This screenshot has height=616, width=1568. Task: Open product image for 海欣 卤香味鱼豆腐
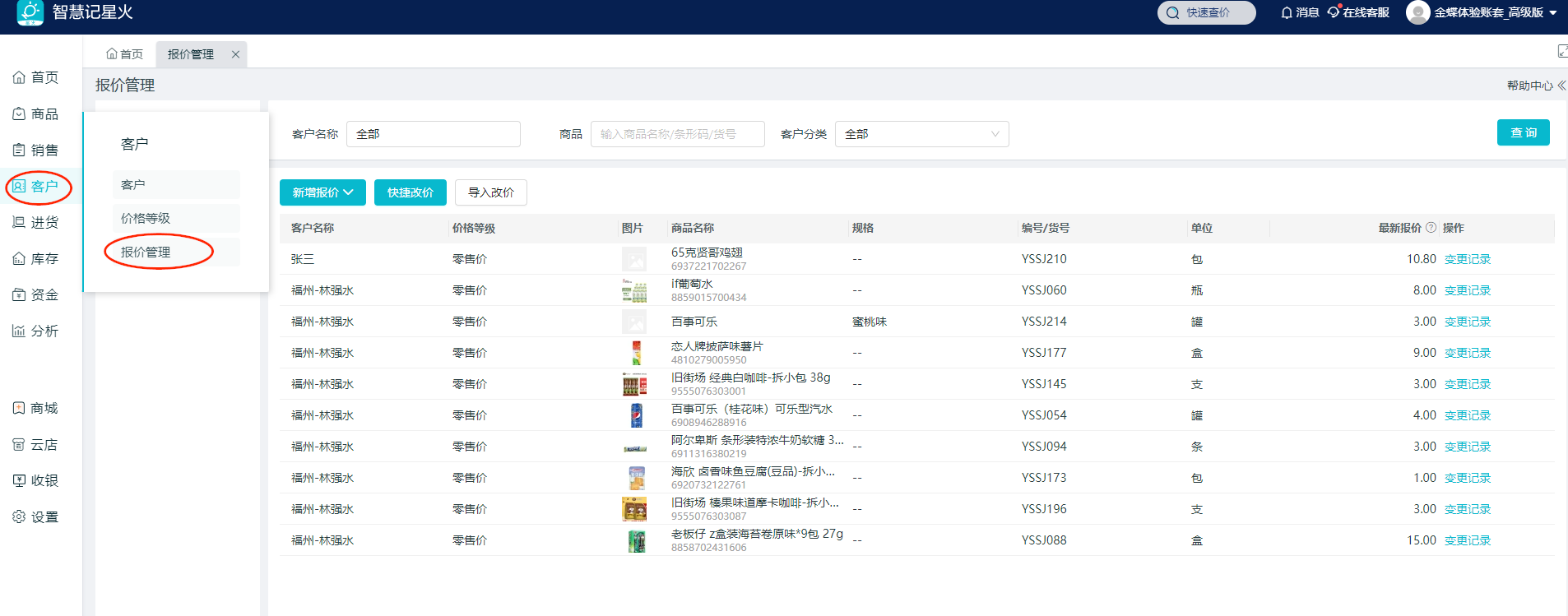[x=636, y=478]
